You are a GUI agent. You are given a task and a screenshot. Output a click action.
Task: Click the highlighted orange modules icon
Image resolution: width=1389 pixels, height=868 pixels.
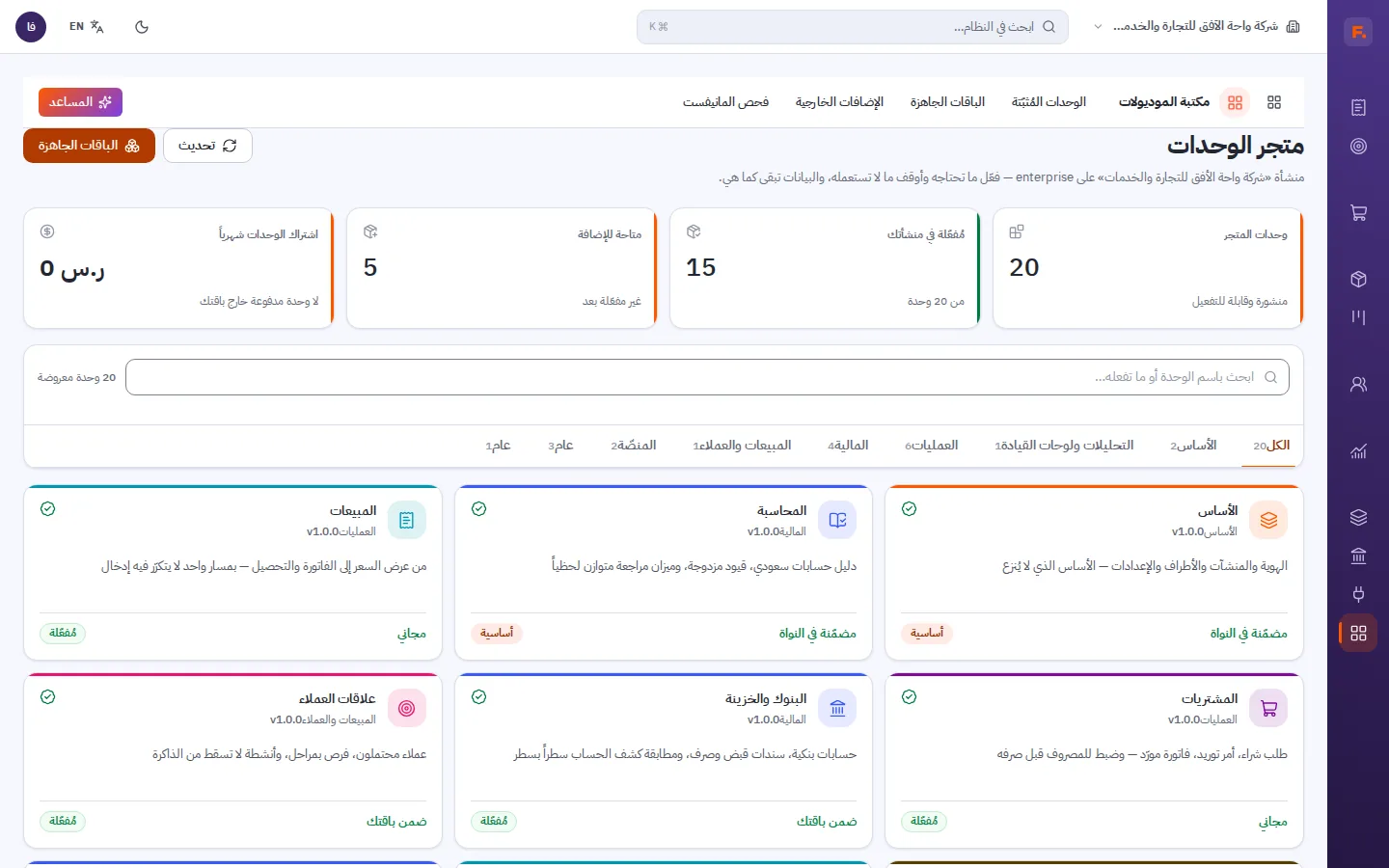[x=1235, y=102]
